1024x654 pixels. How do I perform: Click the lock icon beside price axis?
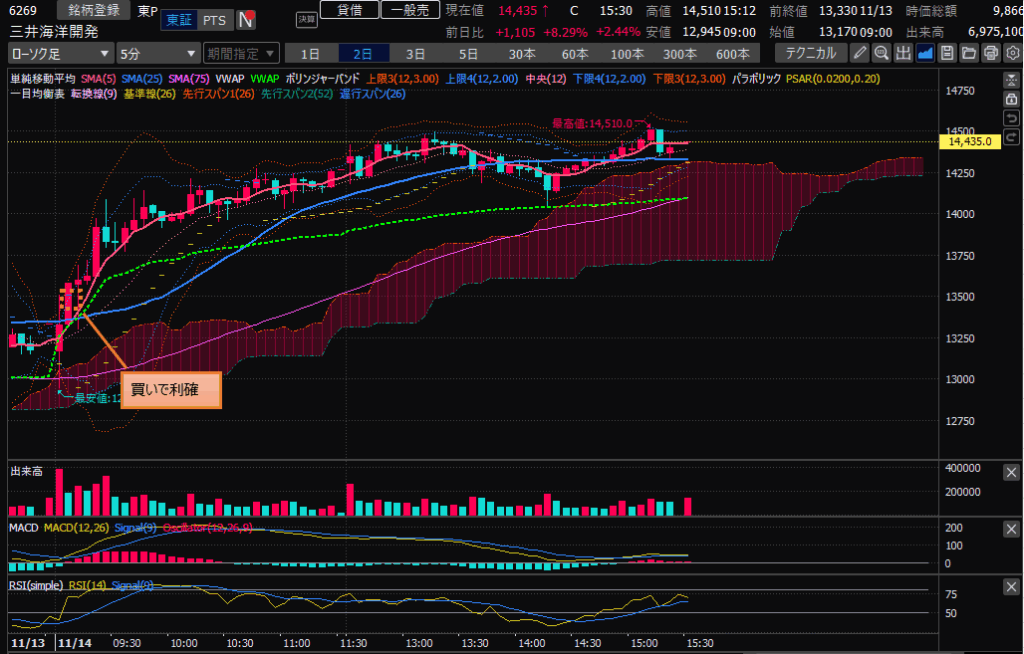click(x=1011, y=99)
